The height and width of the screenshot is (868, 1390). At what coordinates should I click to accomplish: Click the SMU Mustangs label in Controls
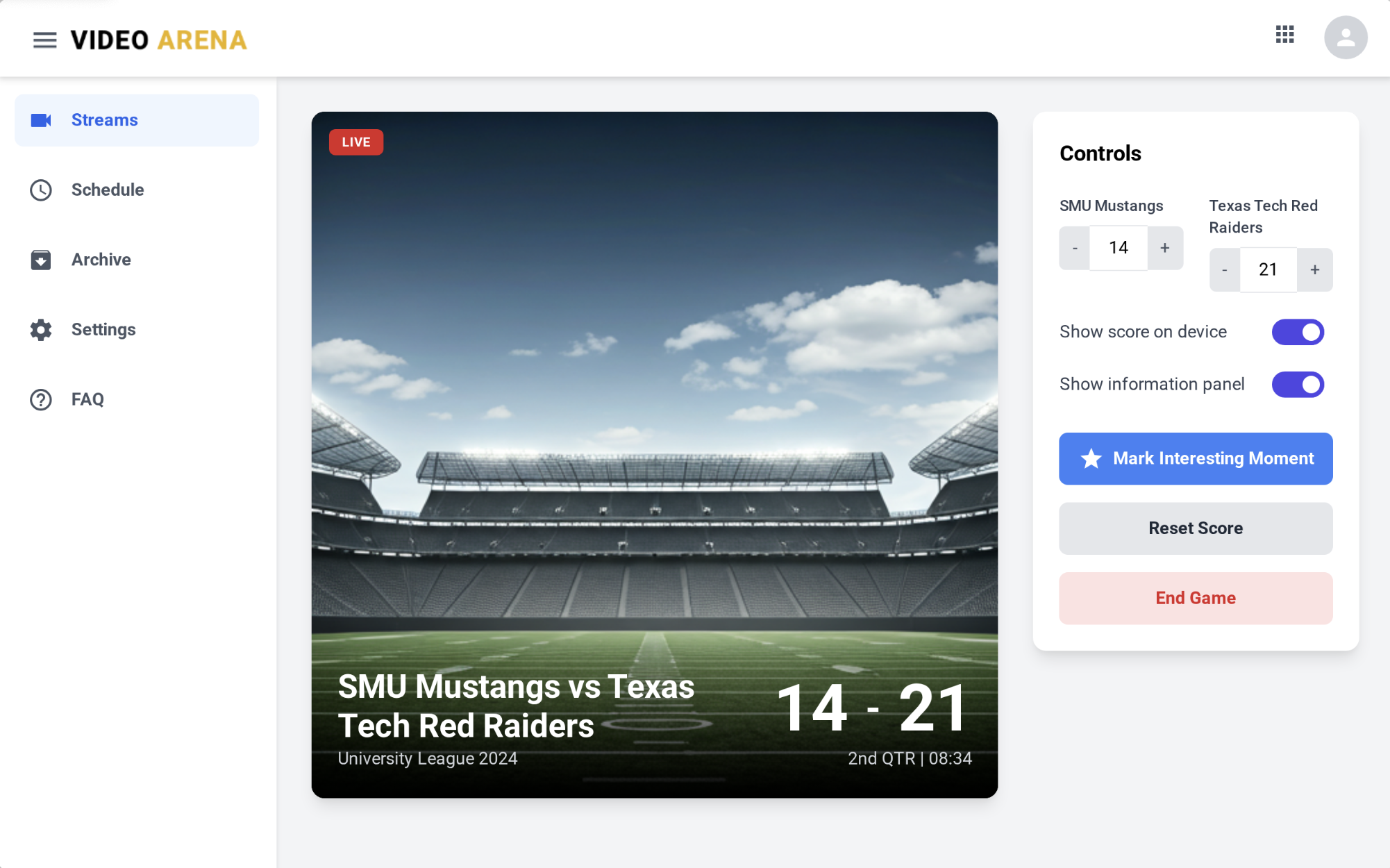pyautogui.click(x=1112, y=206)
